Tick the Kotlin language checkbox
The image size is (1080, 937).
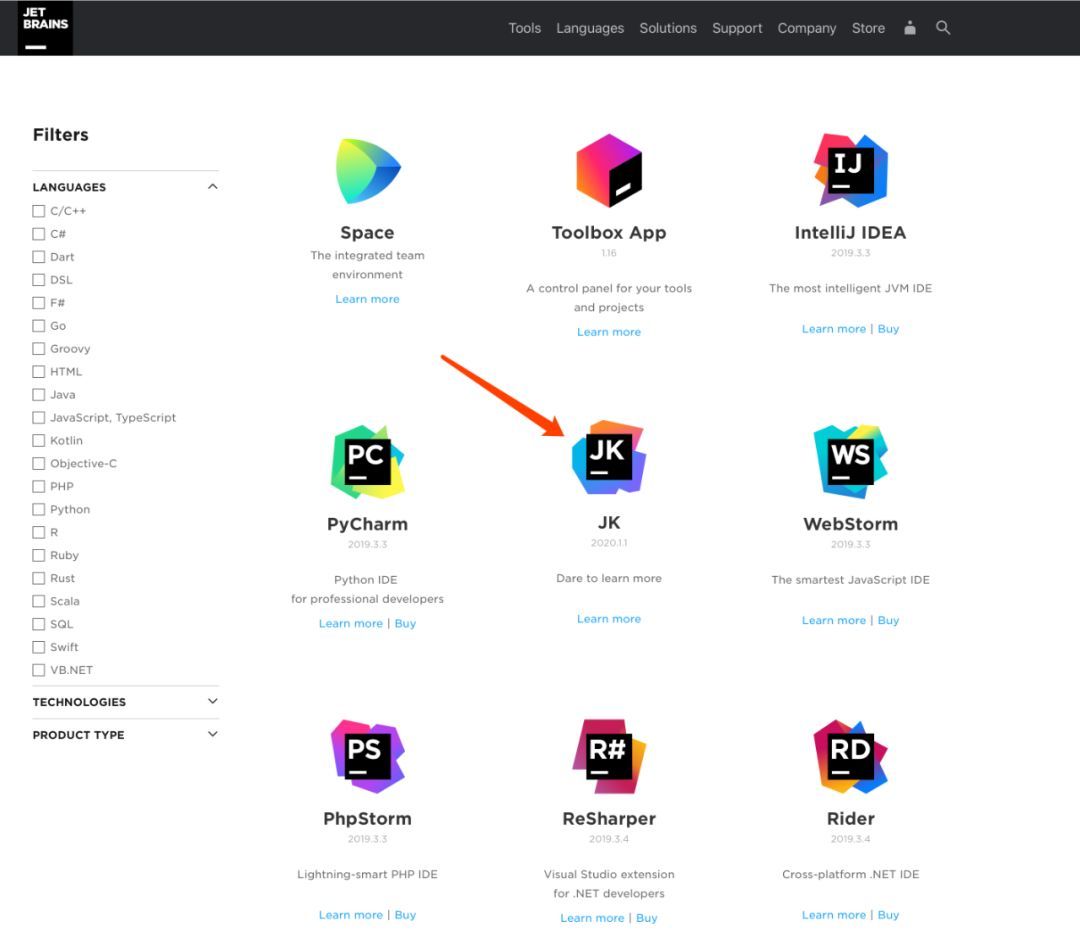tap(39, 440)
